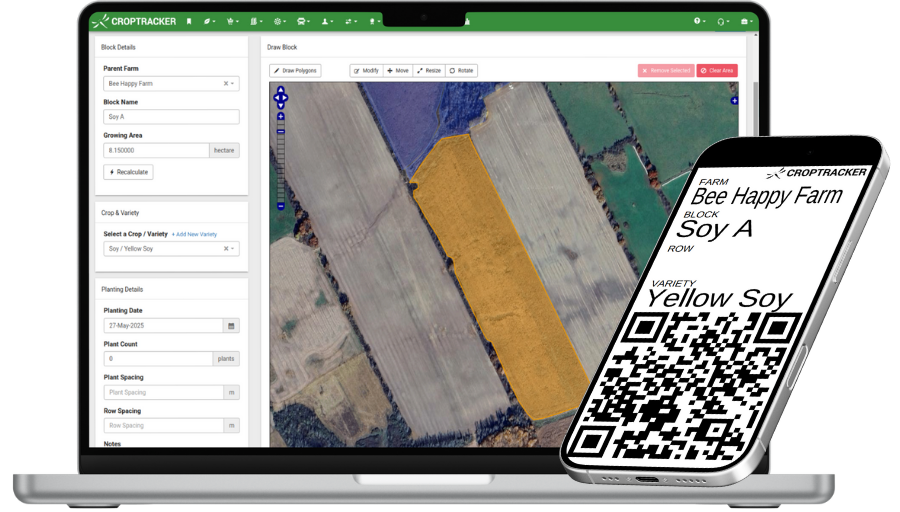Open the building storage menu in navbar
The width and height of the screenshot is (900, 512).
[256, 21]
